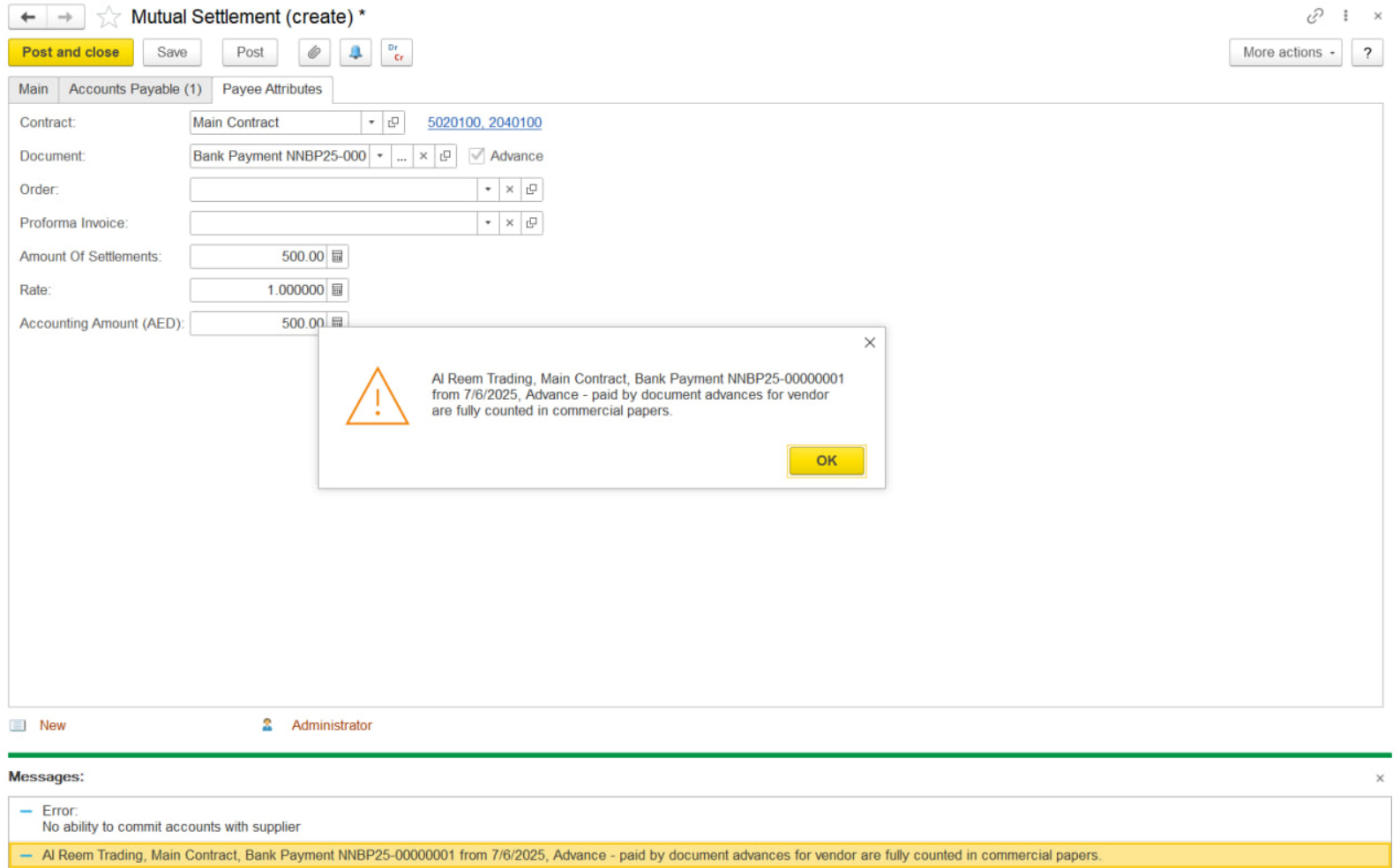Toggle the Advance checkbox
Screen dimensions: 1400x868
(x=477, y=156)
